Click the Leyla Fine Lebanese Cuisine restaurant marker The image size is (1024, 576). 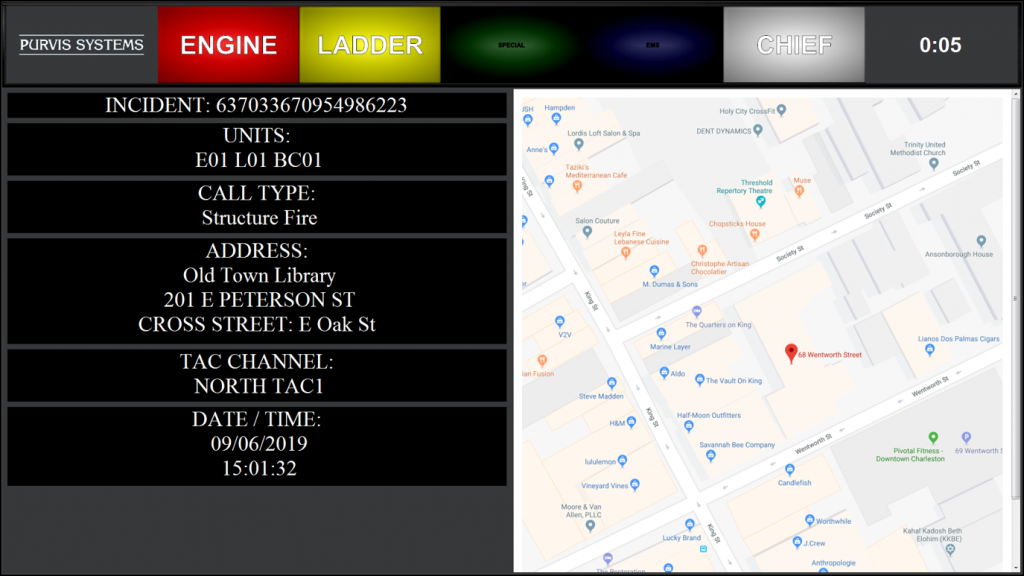coord(625,254)
